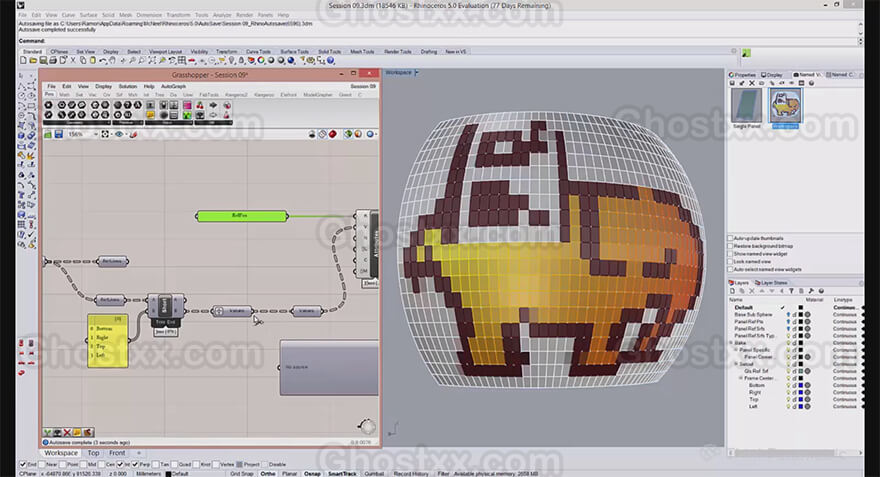Click the red X icon in canvas widget bar
The width and height of the screenshot is (880, 477).
pos(67,433)
